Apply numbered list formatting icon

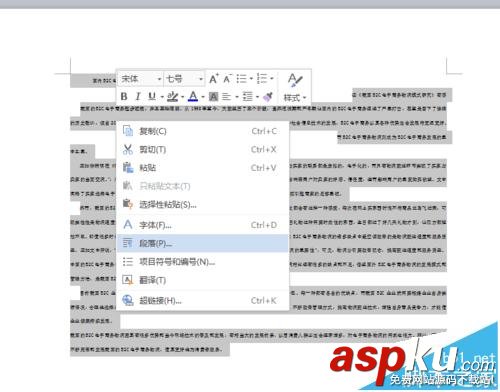click(x=262, y=79)
